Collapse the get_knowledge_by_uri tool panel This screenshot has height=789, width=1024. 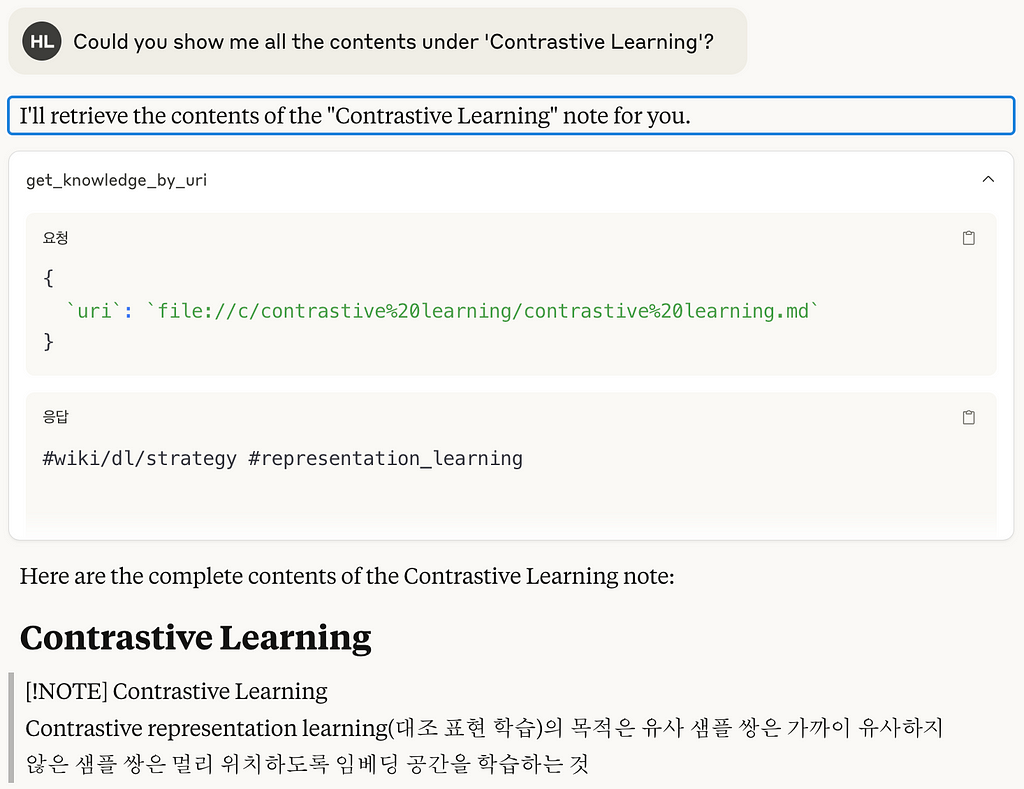click(988, 179)
